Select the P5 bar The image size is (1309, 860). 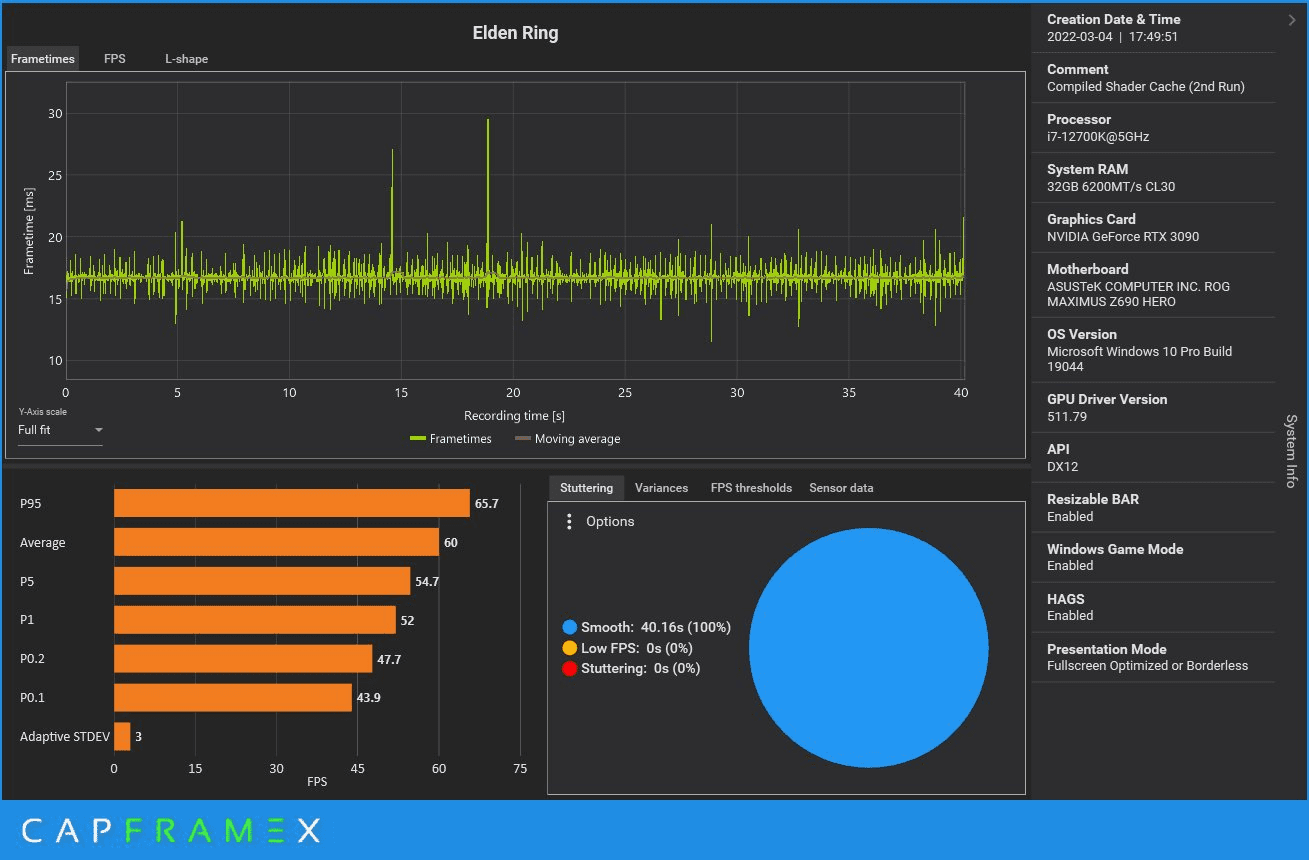pos(262,581)
